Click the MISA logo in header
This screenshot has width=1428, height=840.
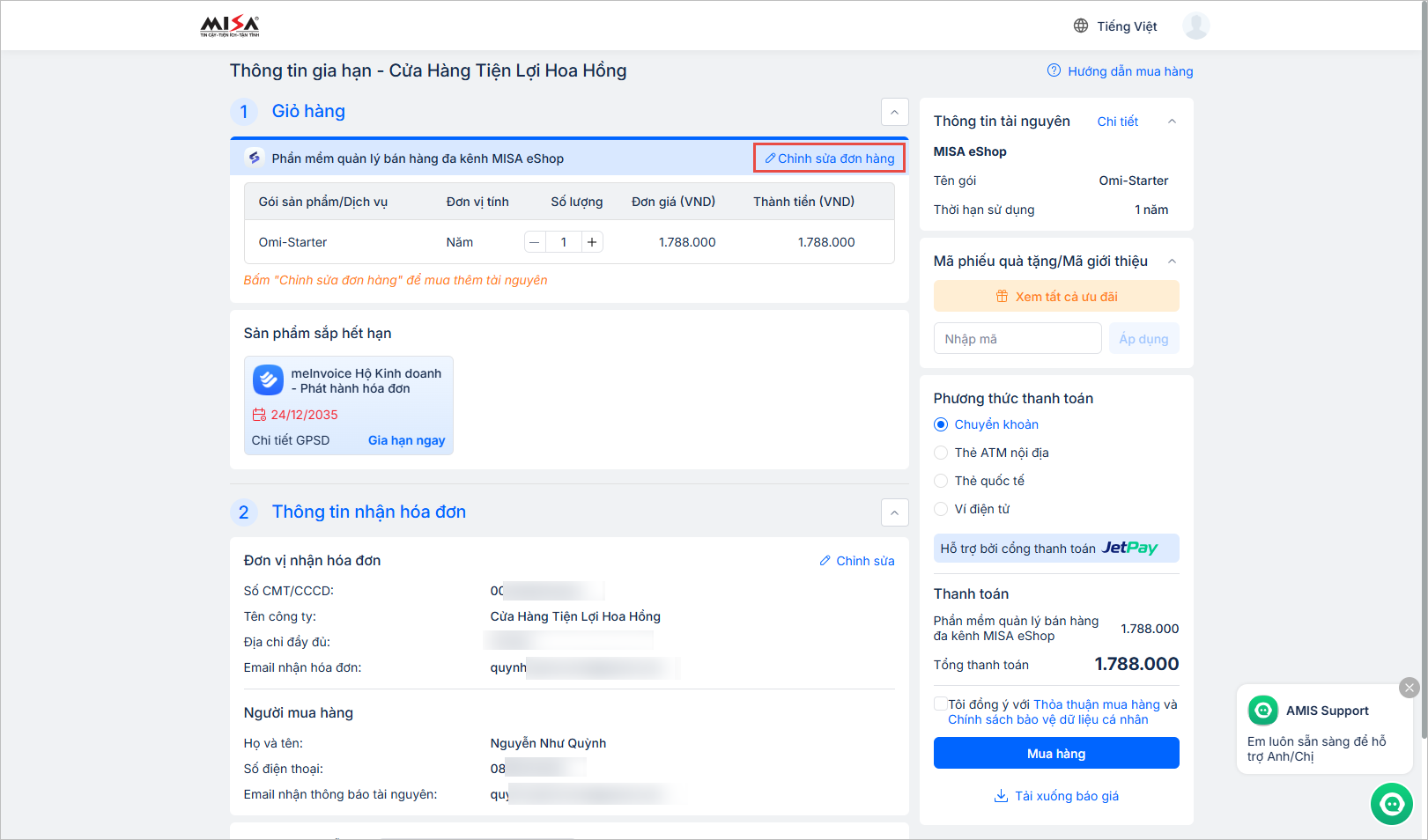pyautogui.click(x=229, y=26)
